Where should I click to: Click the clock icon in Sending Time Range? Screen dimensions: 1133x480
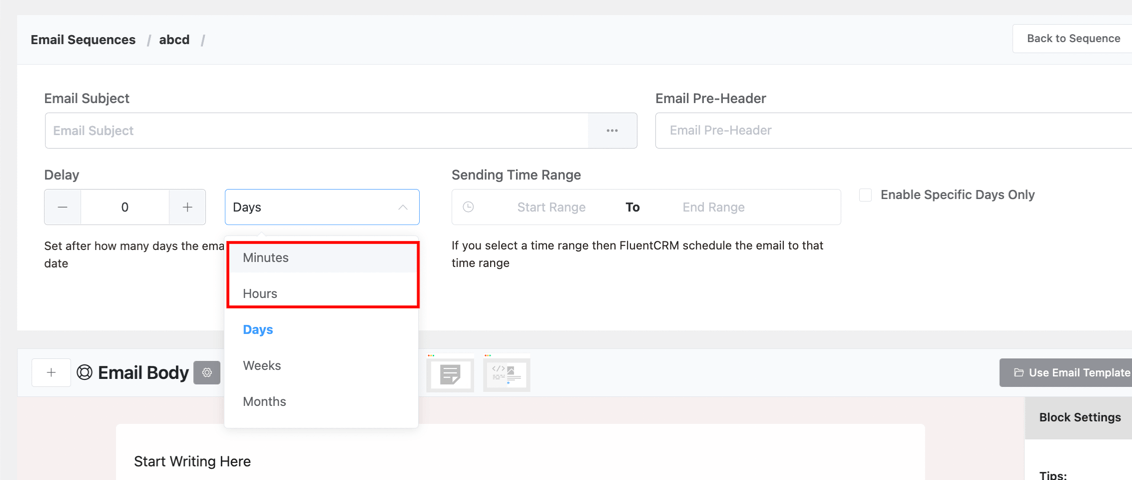point(468,207)
